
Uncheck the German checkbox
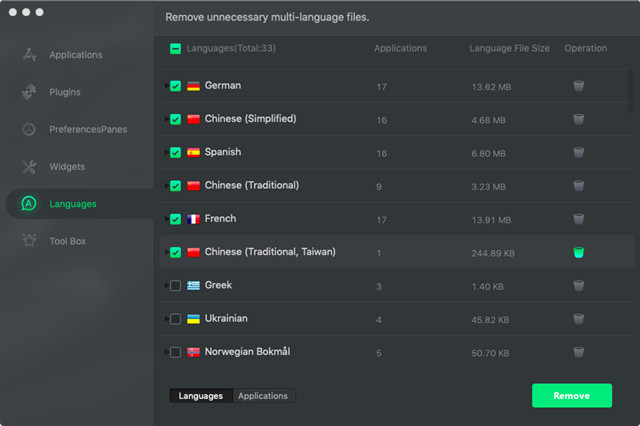[x=176, y=86]
